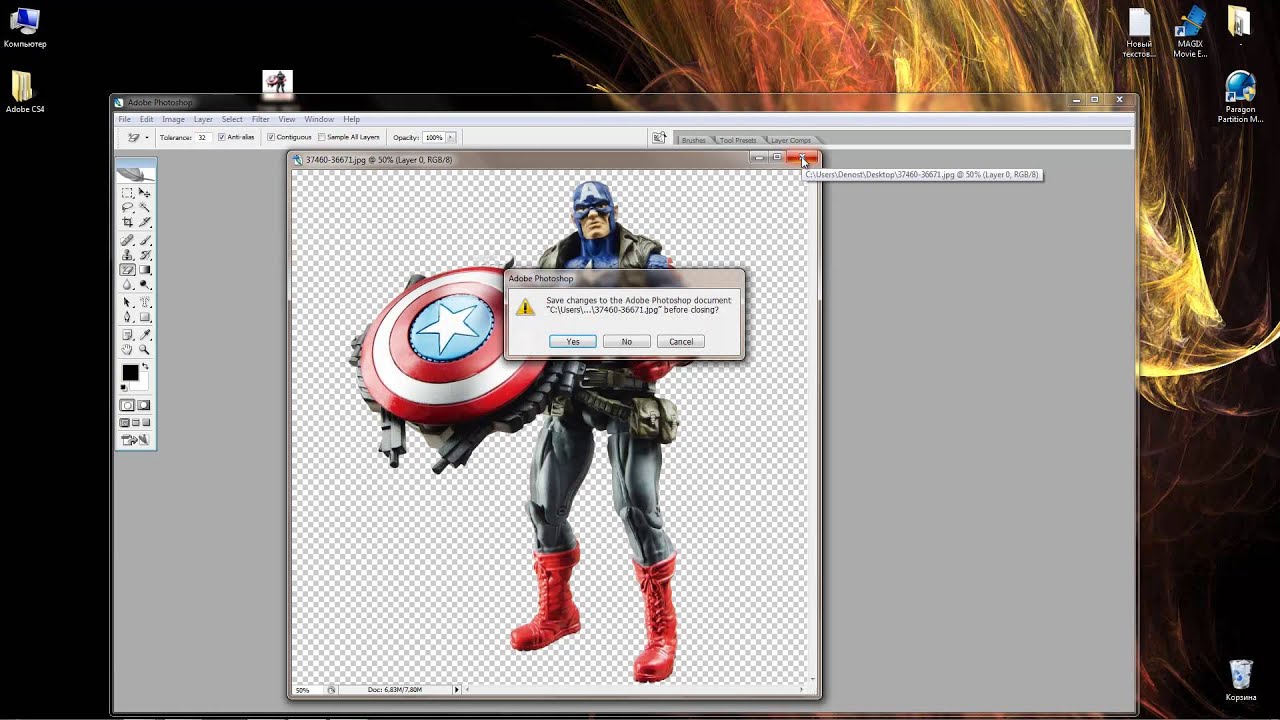This screenshot has height=720, width=1280.
Task: Click Yes to save changes
Action: tap(573, 342)
